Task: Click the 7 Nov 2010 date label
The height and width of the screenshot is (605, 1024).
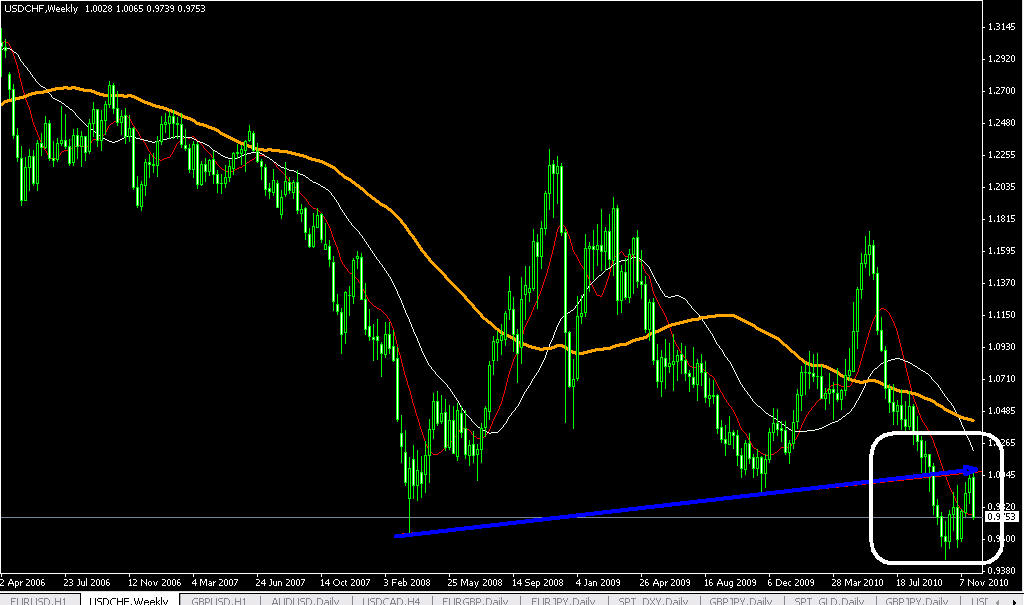Action: point(984,582)
